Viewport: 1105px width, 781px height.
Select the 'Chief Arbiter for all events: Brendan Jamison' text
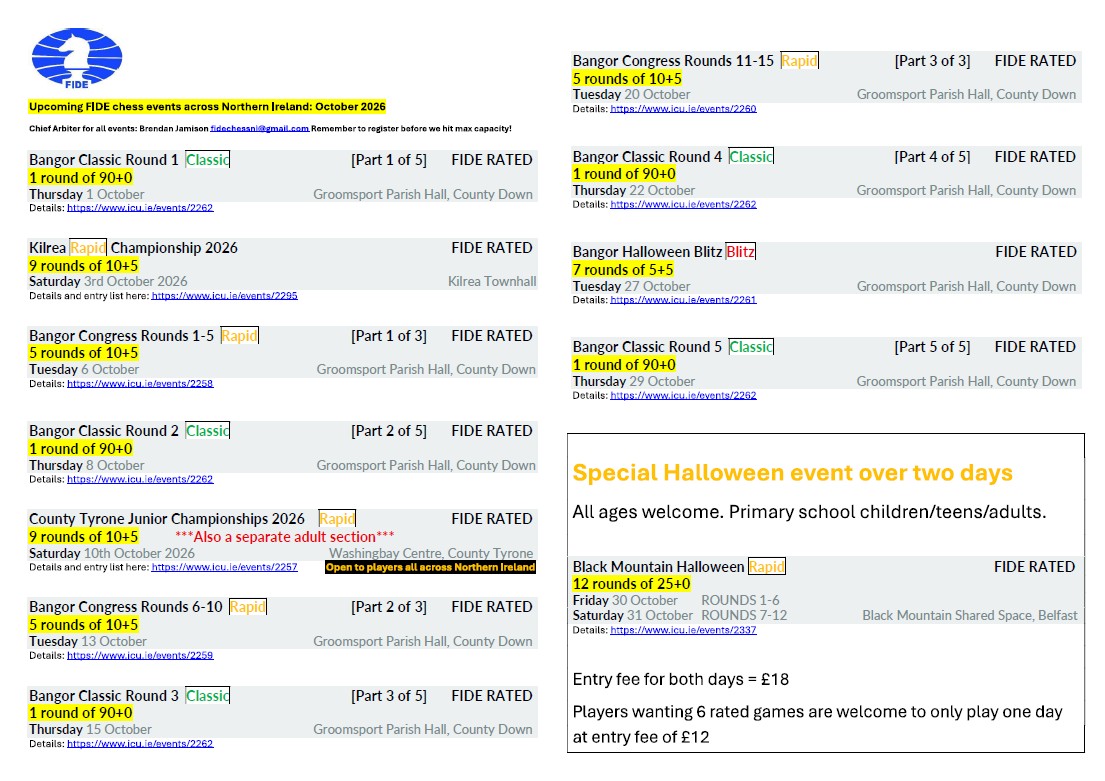pos(118,128)
